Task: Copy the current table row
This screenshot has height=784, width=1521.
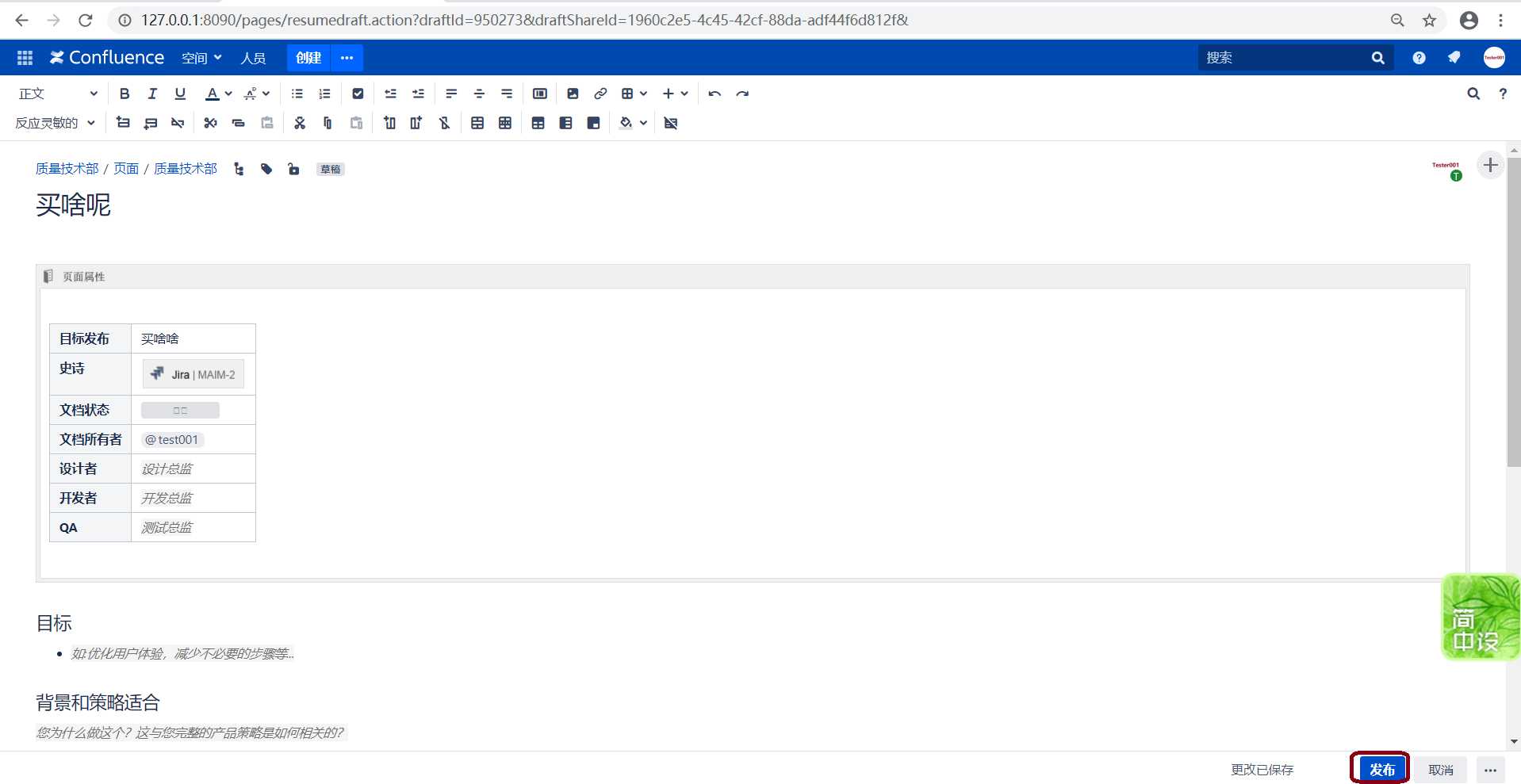Action: (238, 123)
